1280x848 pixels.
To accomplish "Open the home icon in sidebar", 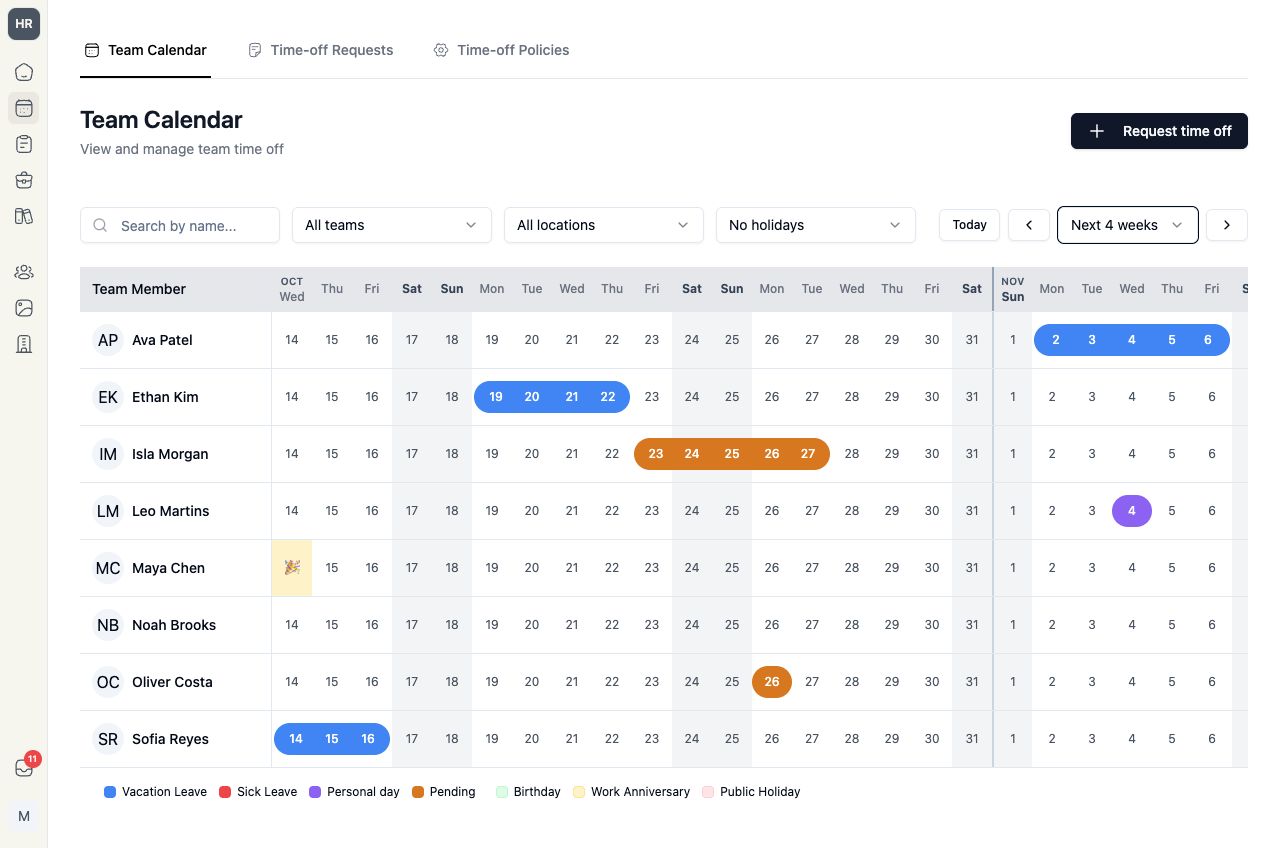I will click(24, 72).
